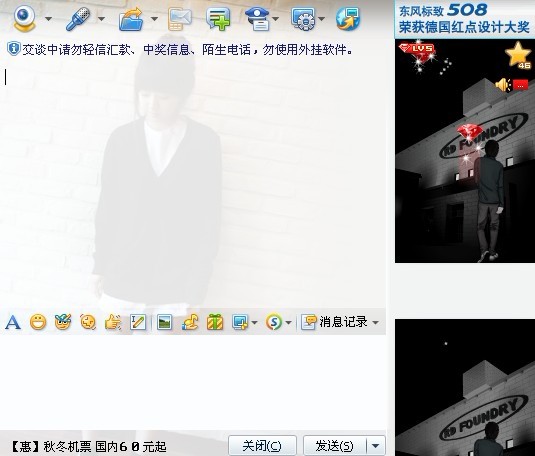Open the handwriting notepad pencil icon

(138, 322)
